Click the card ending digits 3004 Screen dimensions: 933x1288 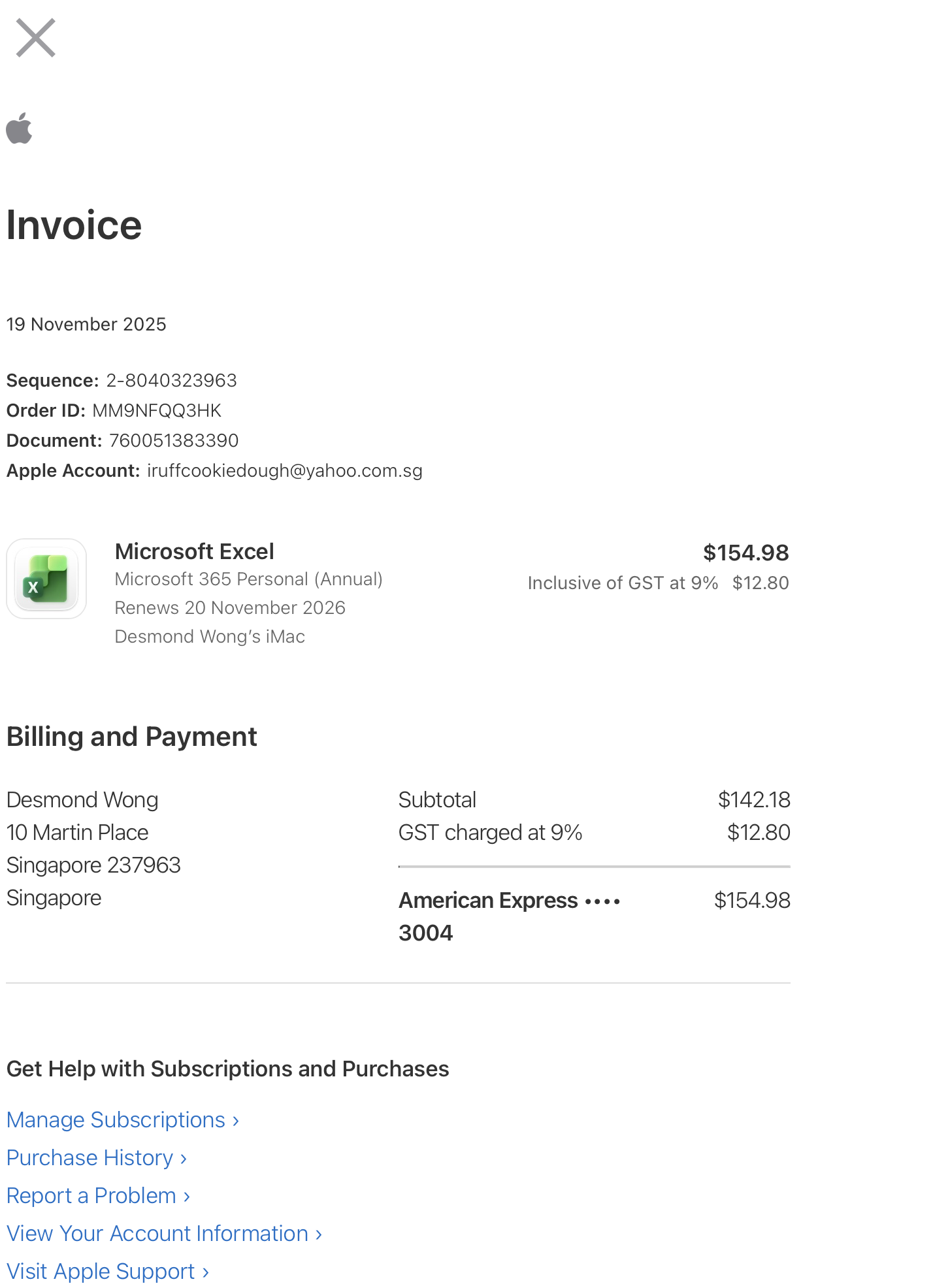426,933
